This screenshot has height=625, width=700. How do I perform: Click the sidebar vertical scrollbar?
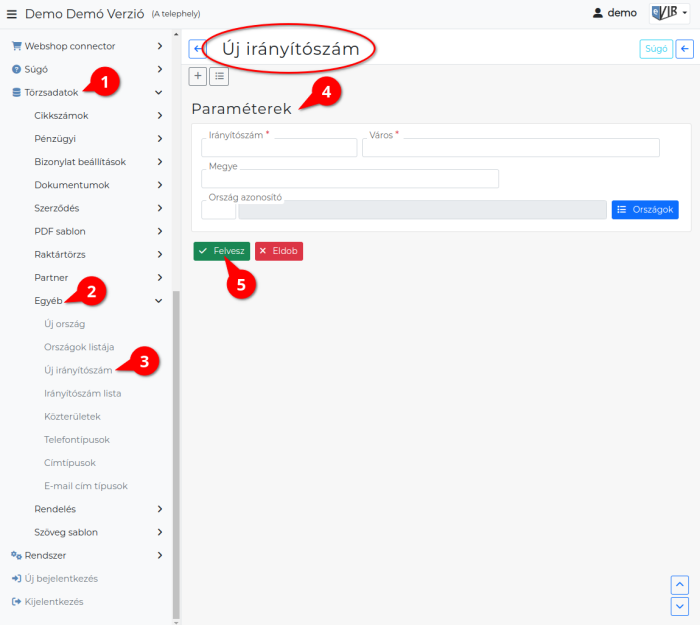point(176,454)
